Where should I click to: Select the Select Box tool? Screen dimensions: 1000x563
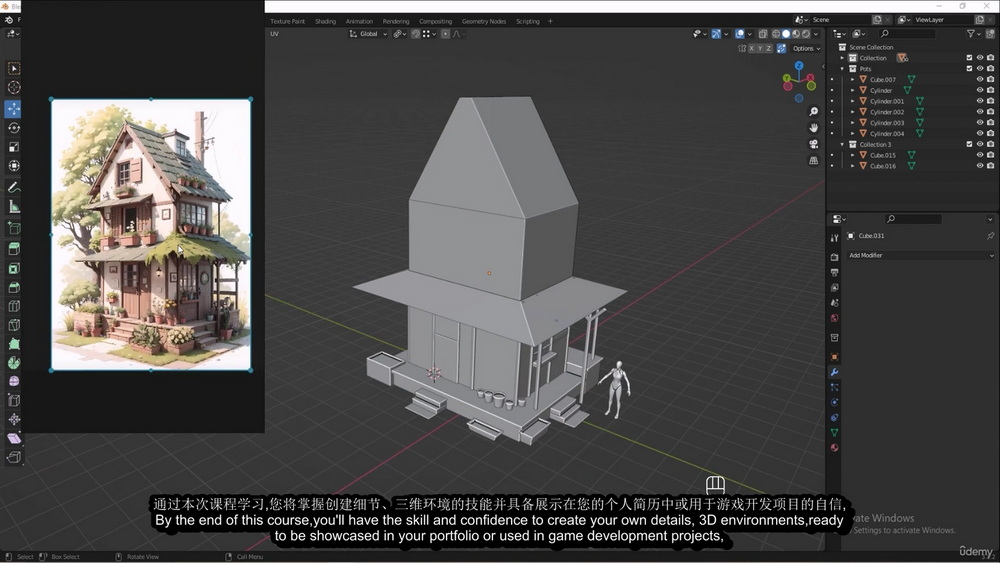(x=13, y=68)
